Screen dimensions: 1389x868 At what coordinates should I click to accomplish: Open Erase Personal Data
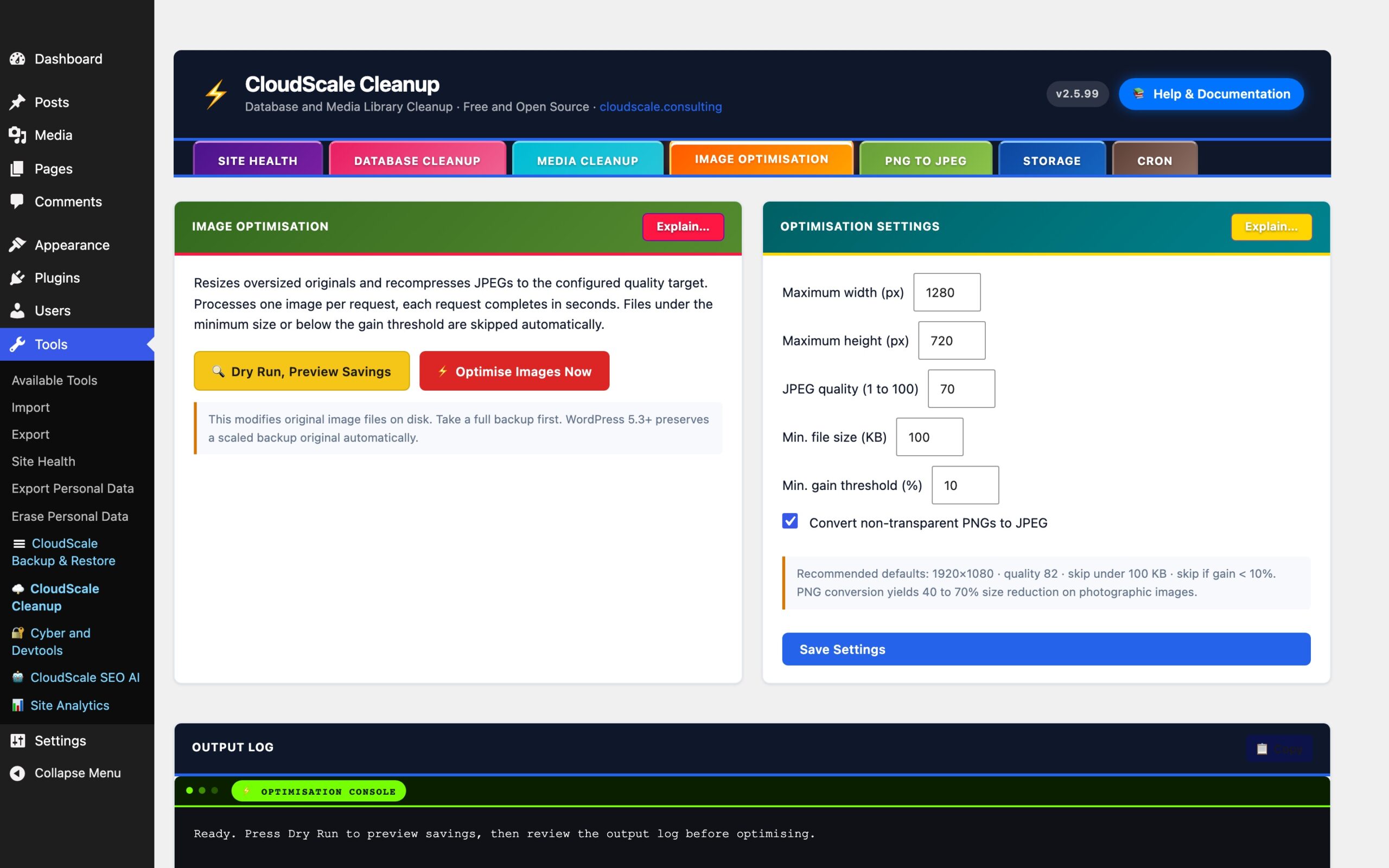pyautogui.click(x=70, y=515)
